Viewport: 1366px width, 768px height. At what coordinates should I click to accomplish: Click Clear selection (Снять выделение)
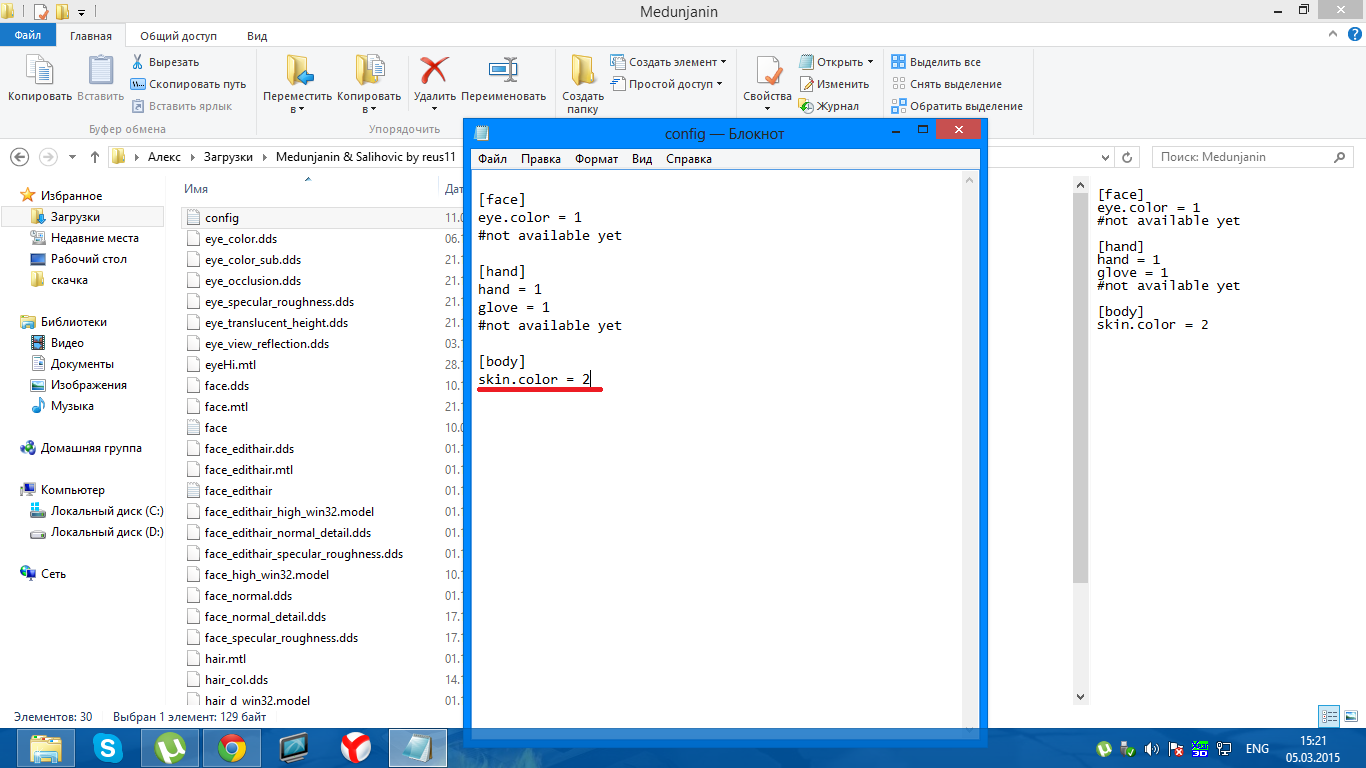[x=946, y=84]
